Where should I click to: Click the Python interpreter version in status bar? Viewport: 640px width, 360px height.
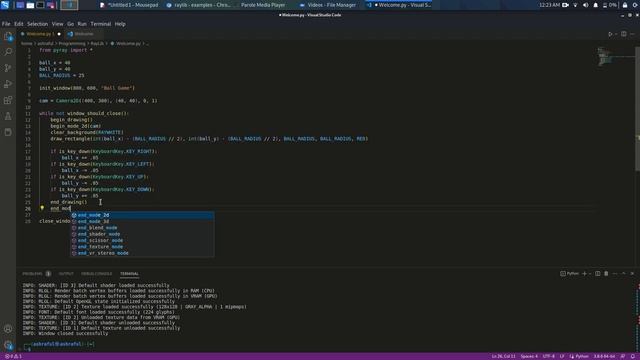click(604, 356)
